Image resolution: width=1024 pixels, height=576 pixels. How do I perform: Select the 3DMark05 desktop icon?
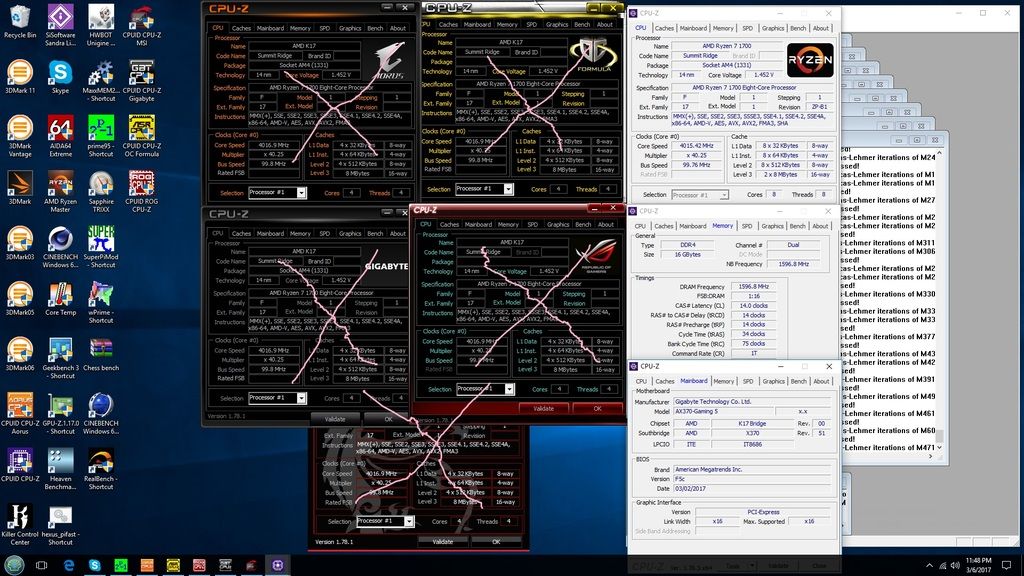(x=20, y=299)
